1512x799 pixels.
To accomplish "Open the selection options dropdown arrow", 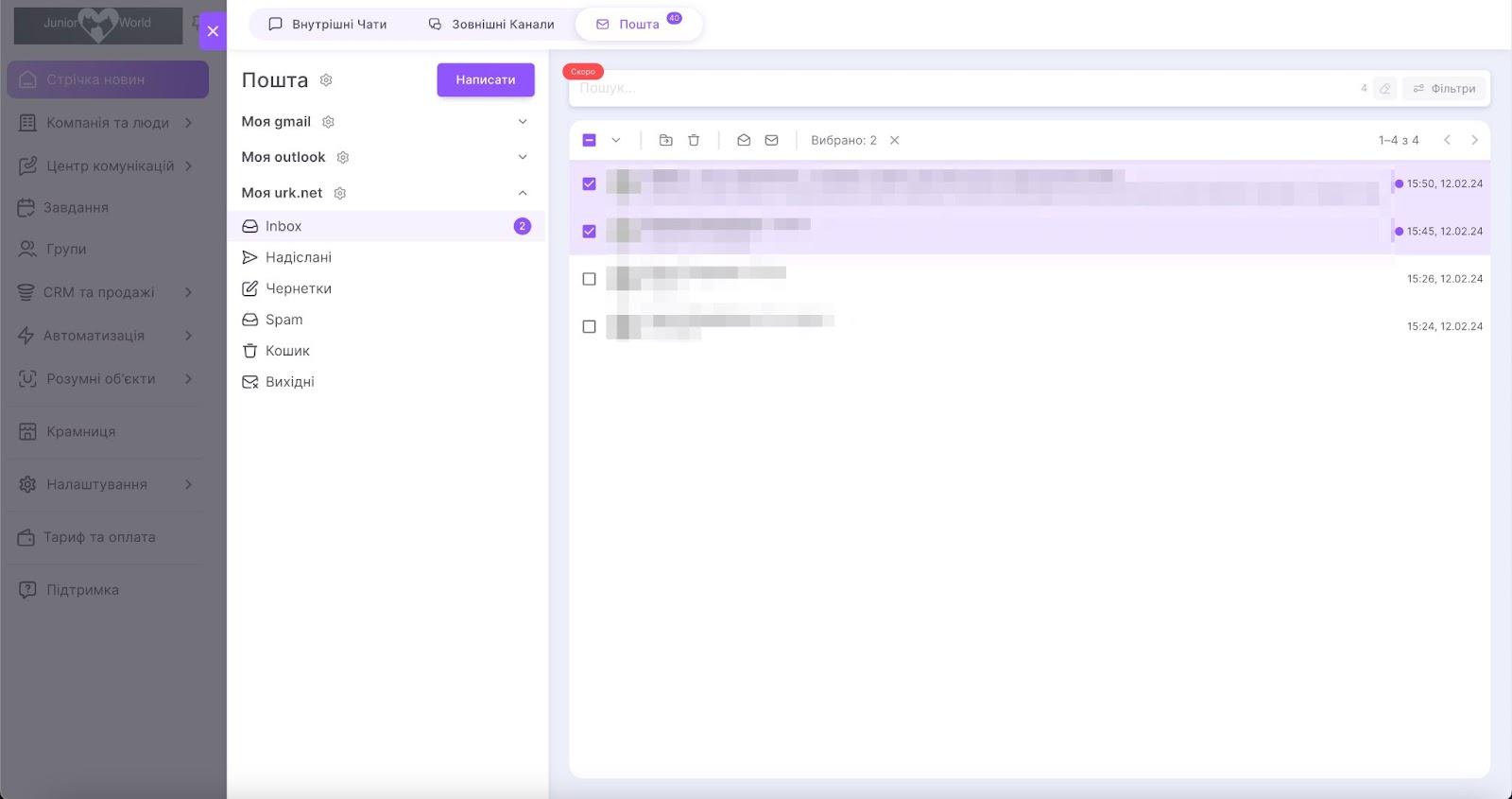I will point(616,140).
